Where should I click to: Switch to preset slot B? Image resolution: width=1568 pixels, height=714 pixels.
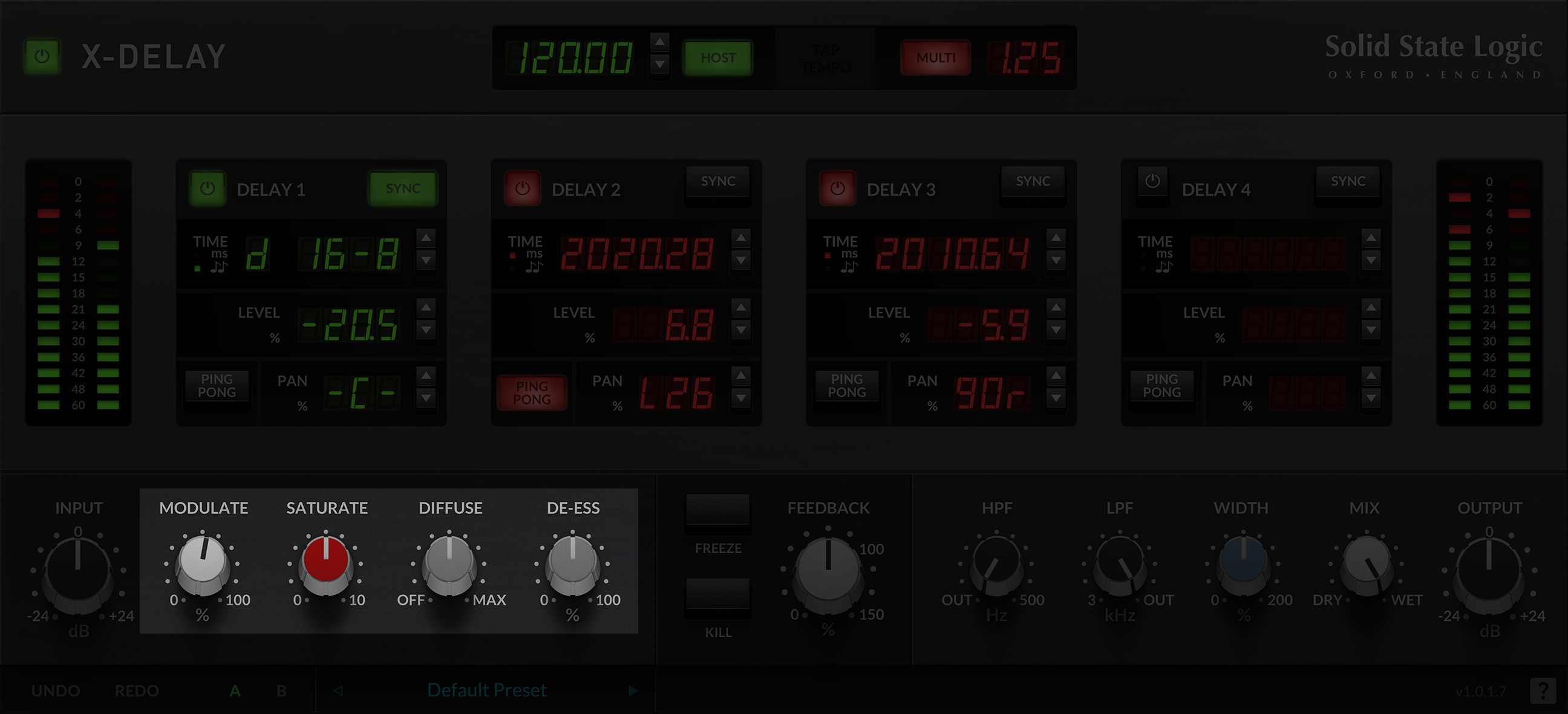[x=281, y=690]
